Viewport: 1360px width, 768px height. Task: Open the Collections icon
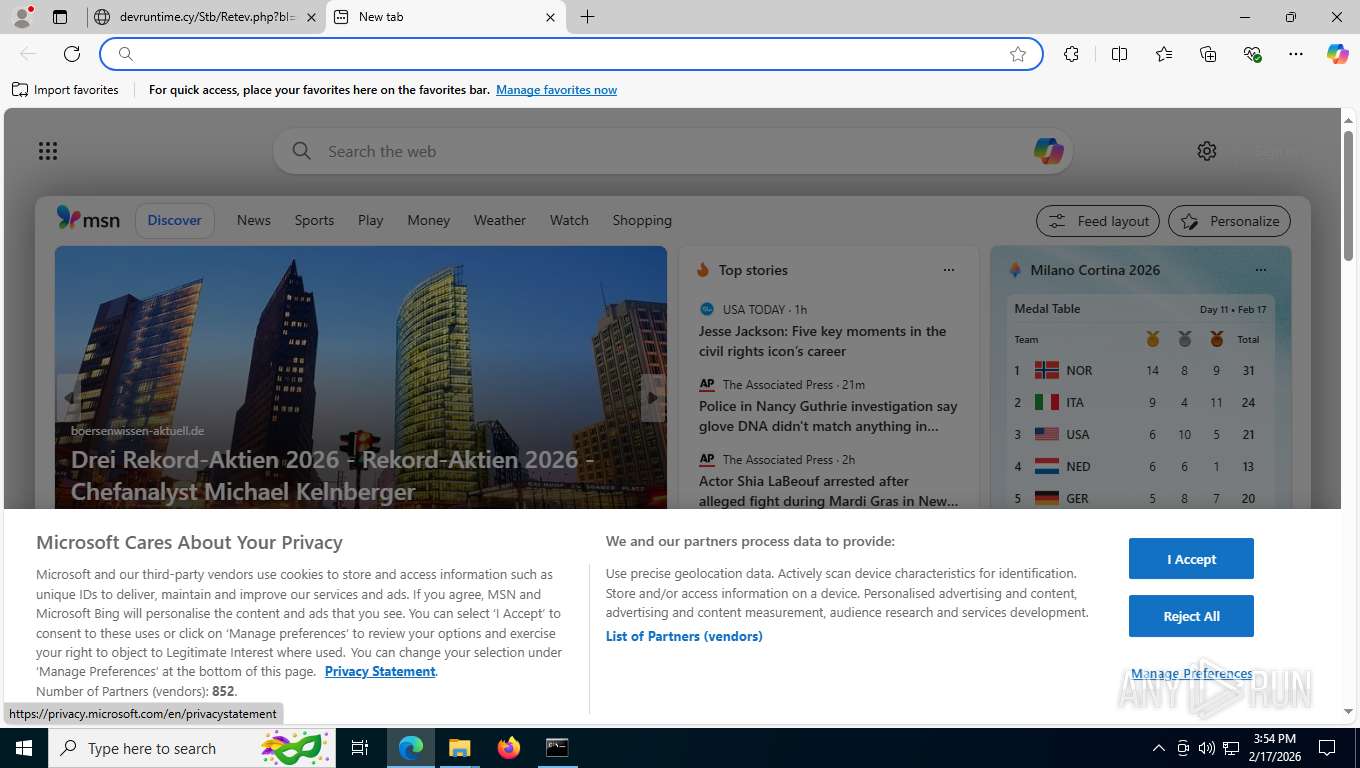click(x=1208, y=54)
